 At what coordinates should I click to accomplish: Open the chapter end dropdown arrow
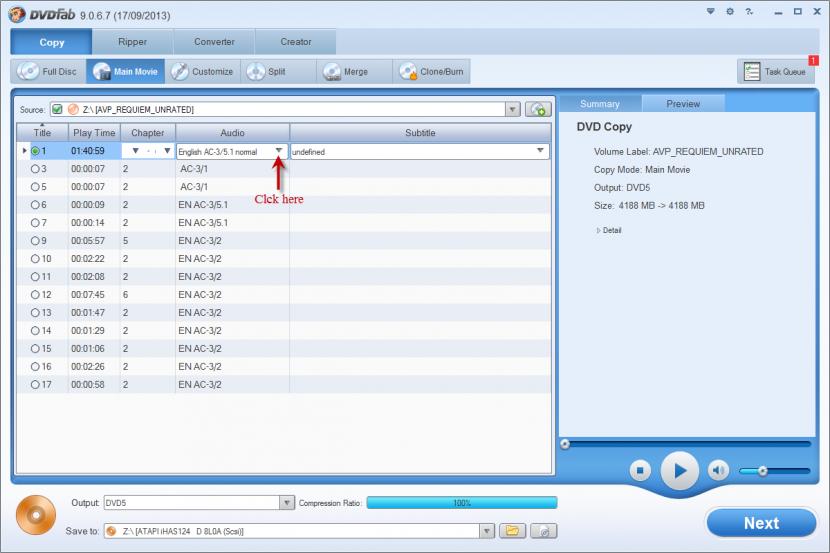167,151
